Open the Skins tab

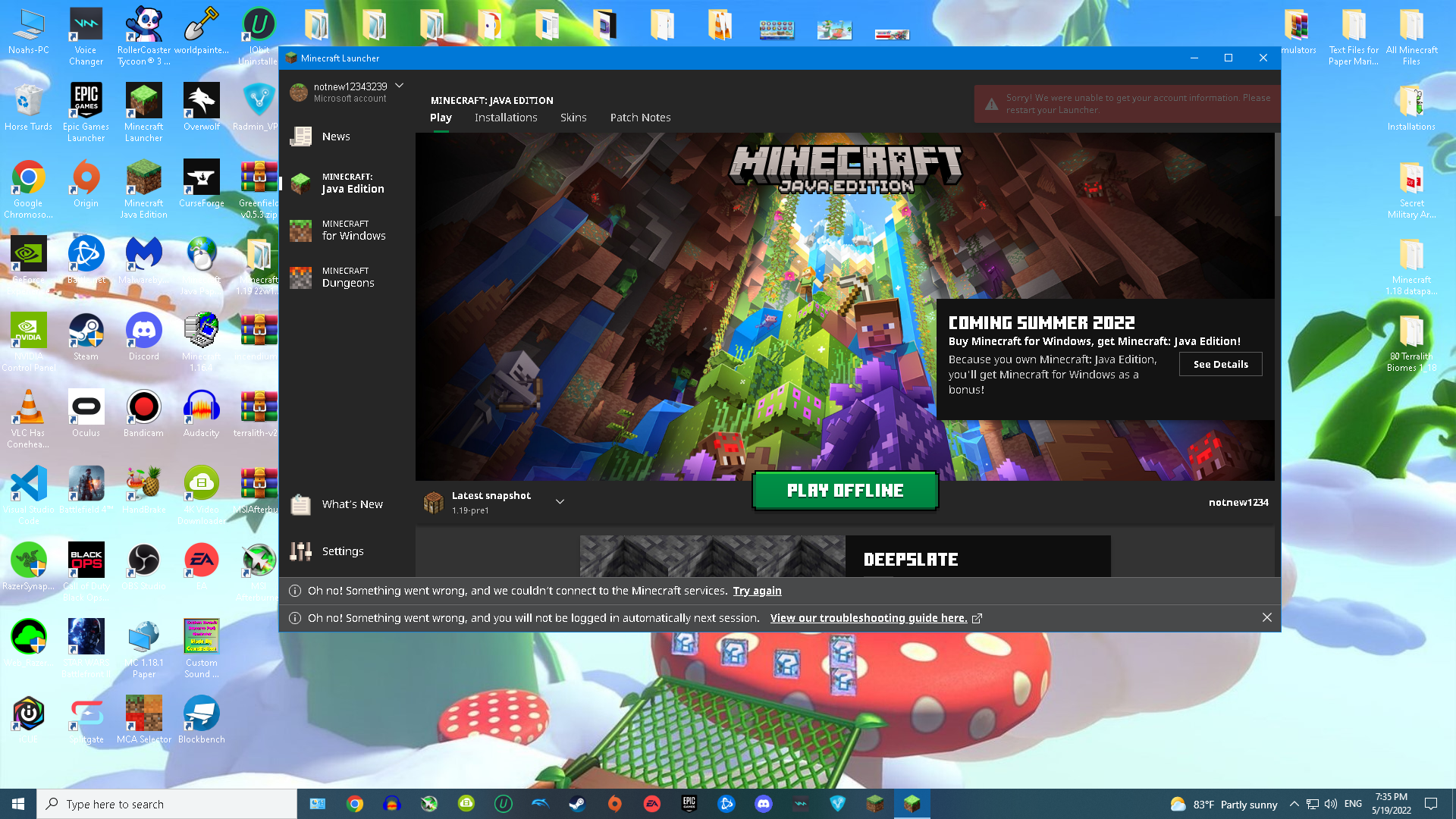click(x=573, y=118)
